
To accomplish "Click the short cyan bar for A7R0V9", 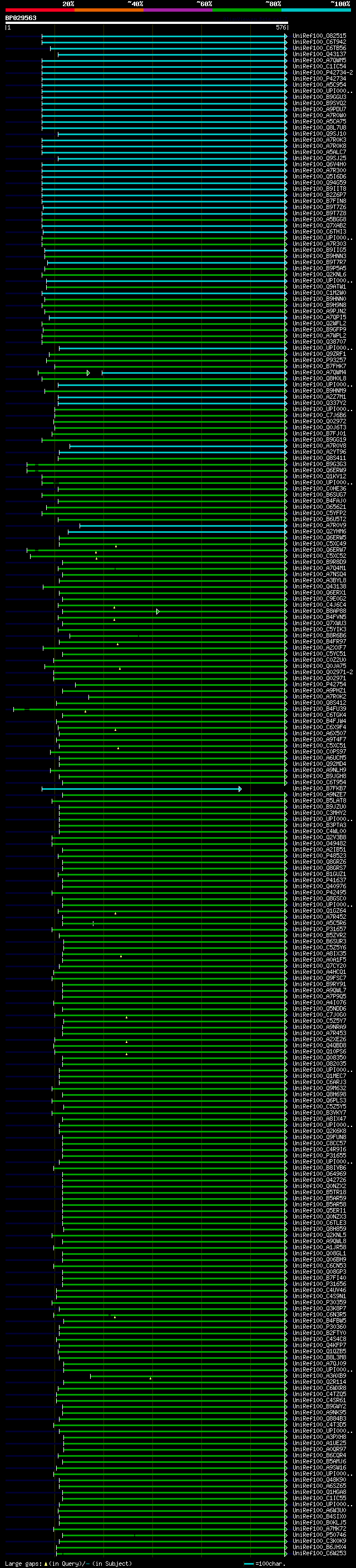I will click(183, 526).
